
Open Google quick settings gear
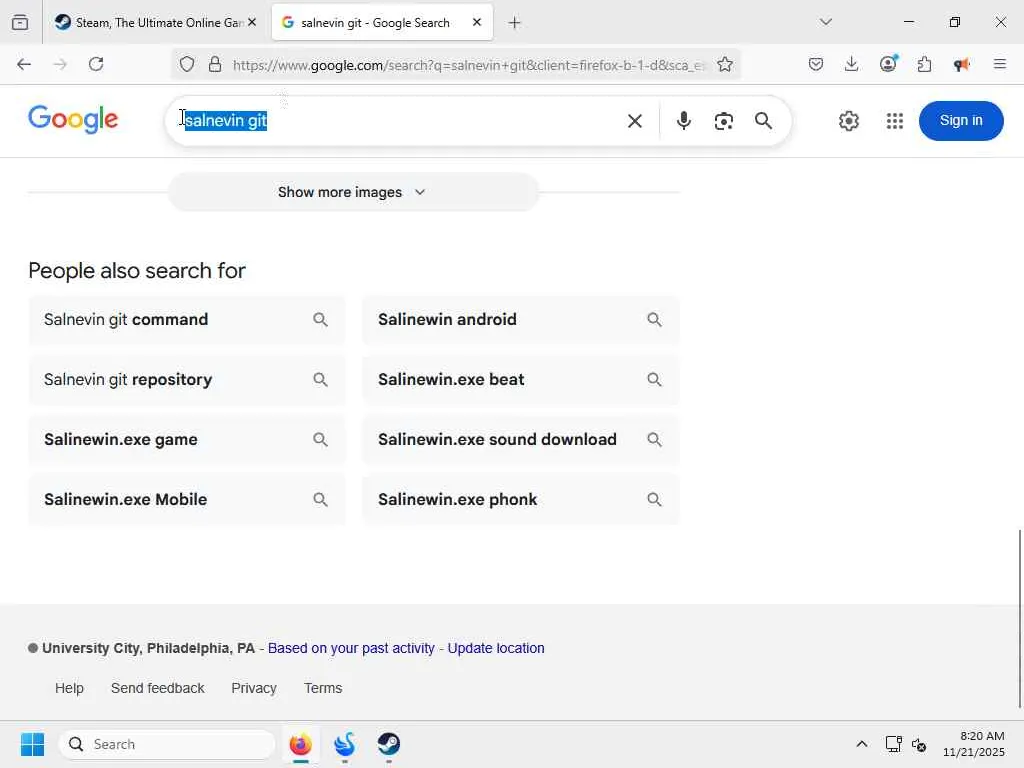[848, 121]
